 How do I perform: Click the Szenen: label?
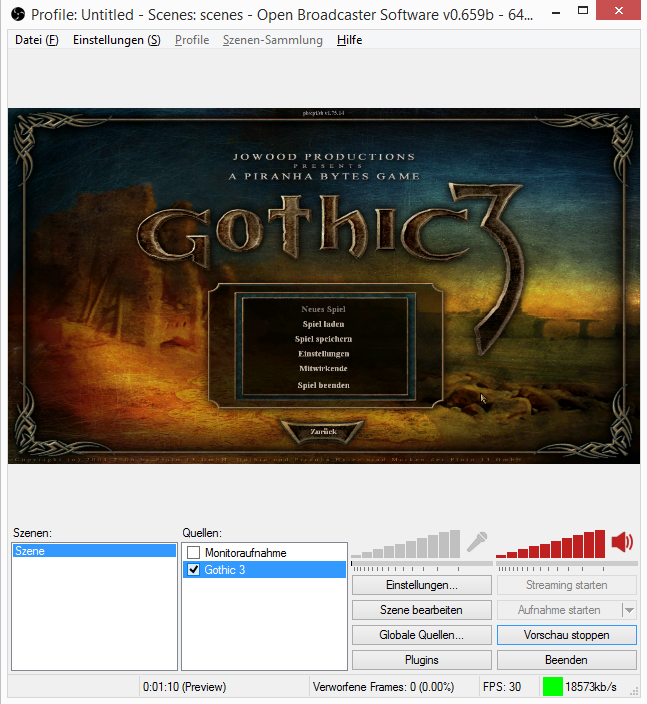click(32, 533)
